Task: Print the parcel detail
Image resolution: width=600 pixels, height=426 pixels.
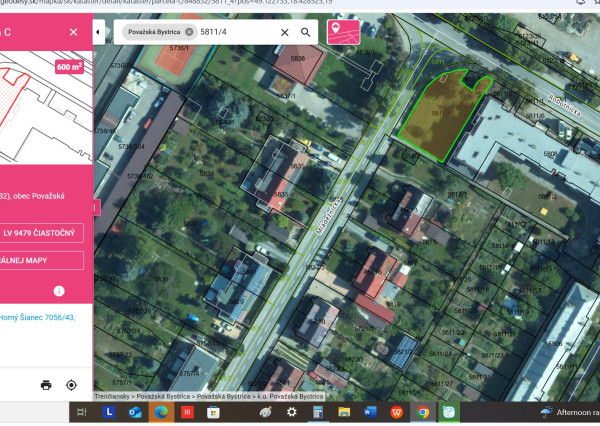Action: pos(46,385)
